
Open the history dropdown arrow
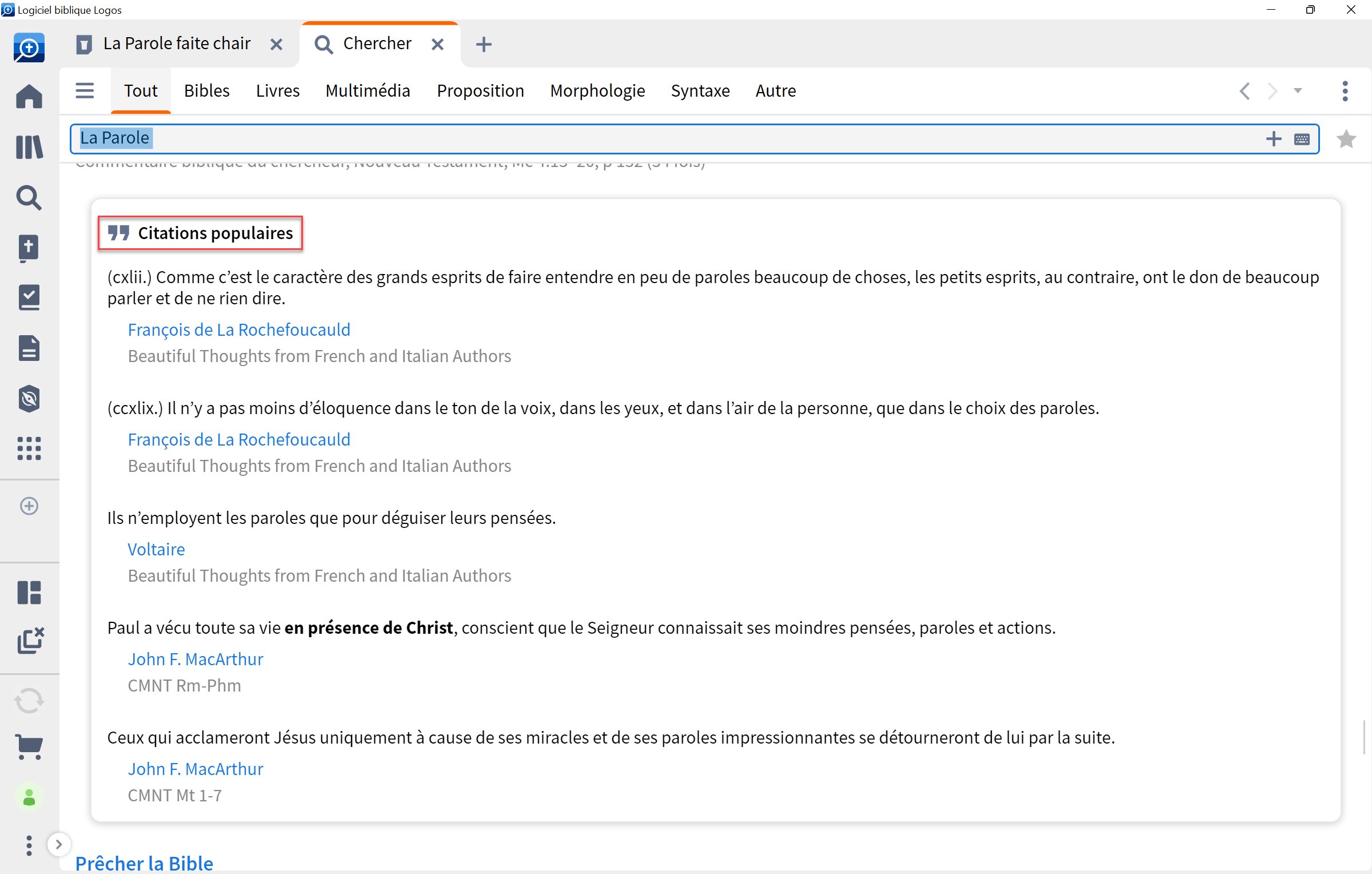tap(1298, 90)
